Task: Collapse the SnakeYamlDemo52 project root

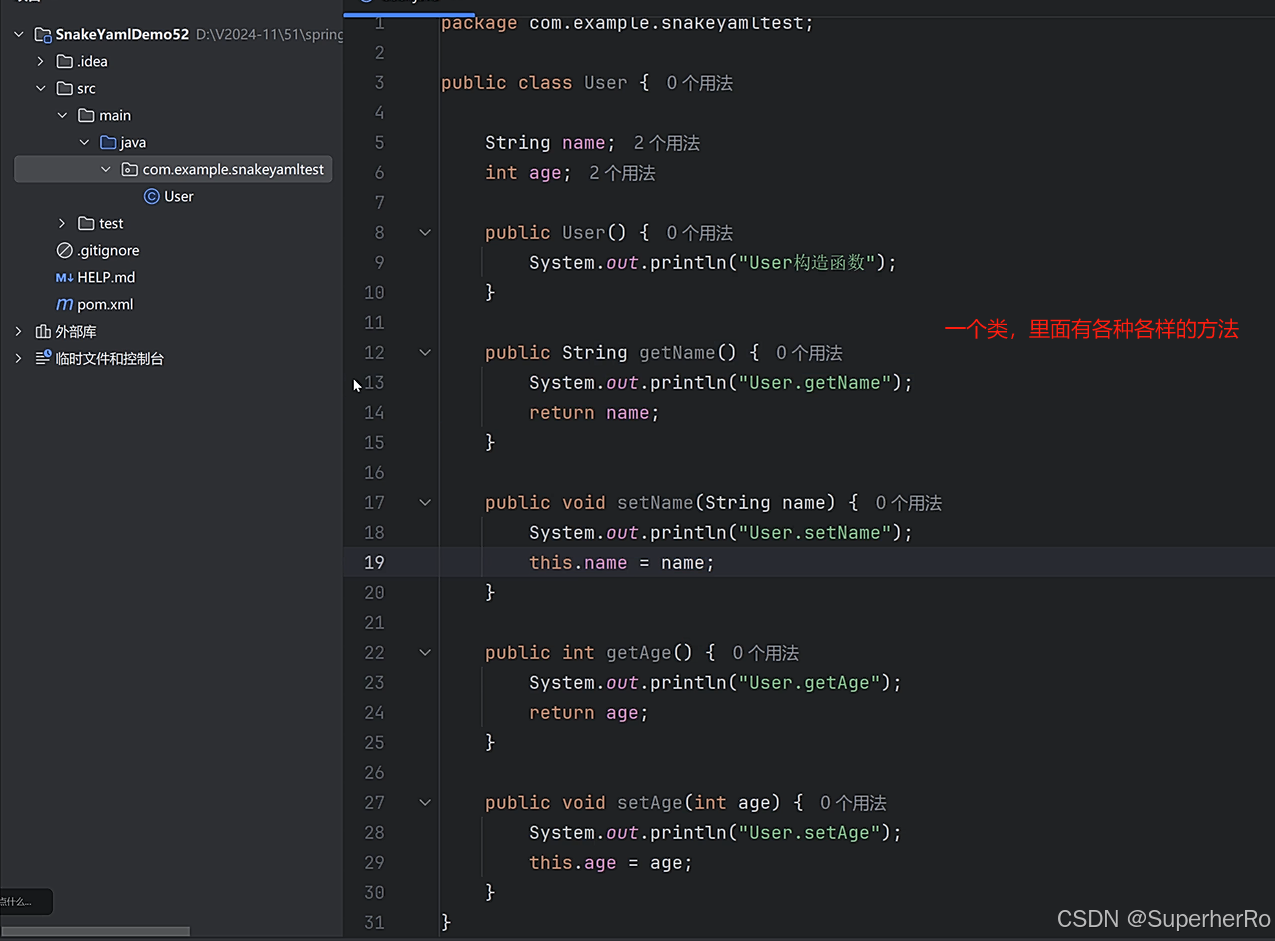Action: (19, 34)
